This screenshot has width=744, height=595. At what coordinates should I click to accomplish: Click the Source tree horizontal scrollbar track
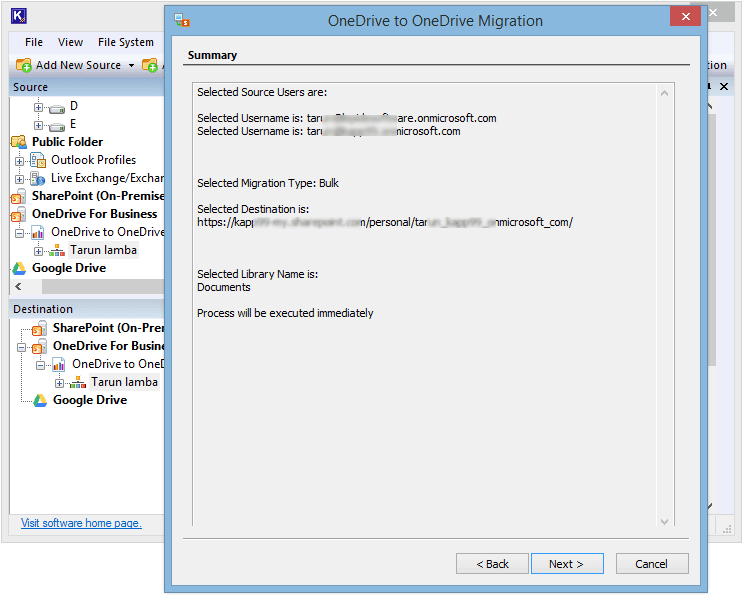pyautogui.click(x=102, y=286)
